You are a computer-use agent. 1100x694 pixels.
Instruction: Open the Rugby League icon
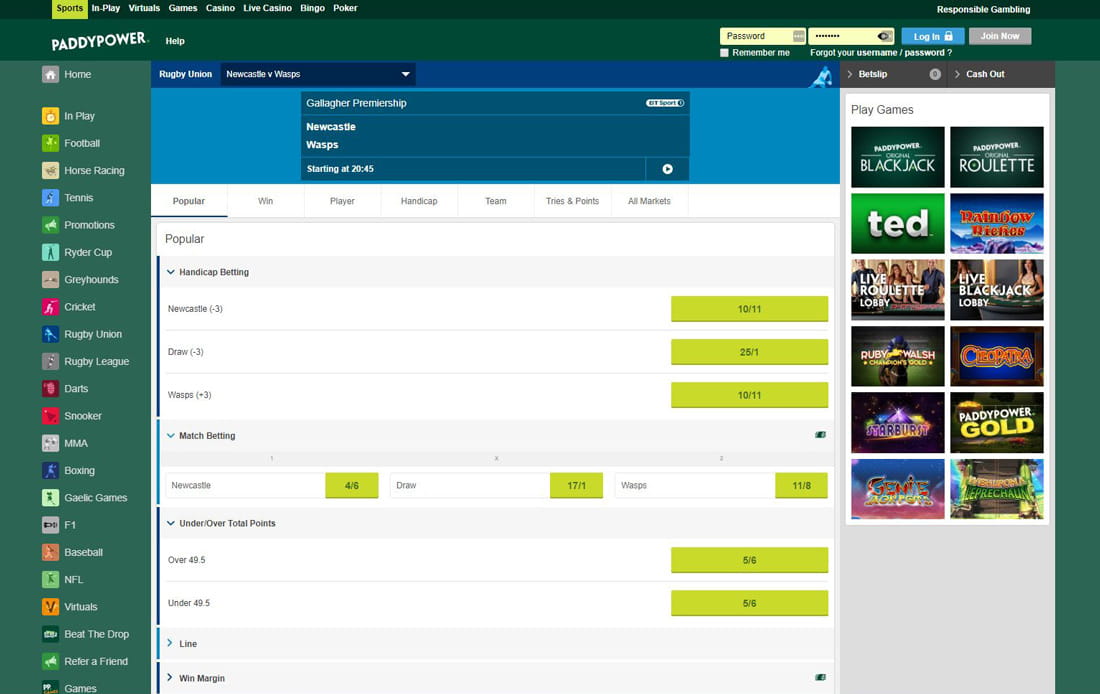pyautogui.click(x=51, y=361)
